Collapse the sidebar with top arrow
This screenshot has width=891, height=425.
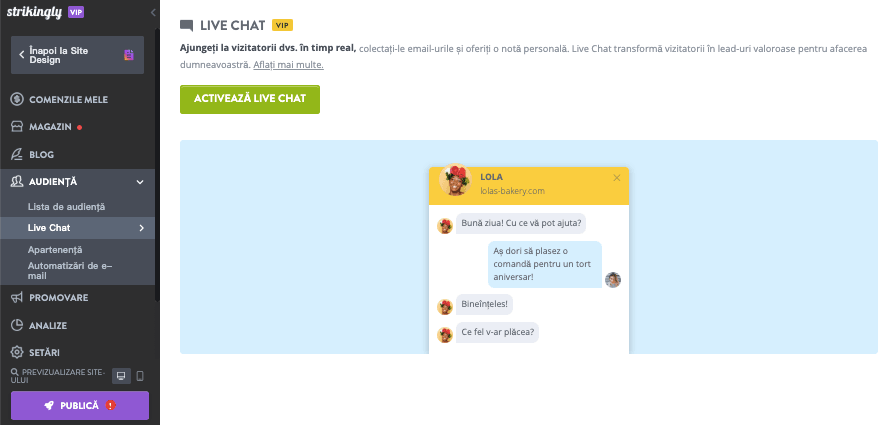point(153,12)
